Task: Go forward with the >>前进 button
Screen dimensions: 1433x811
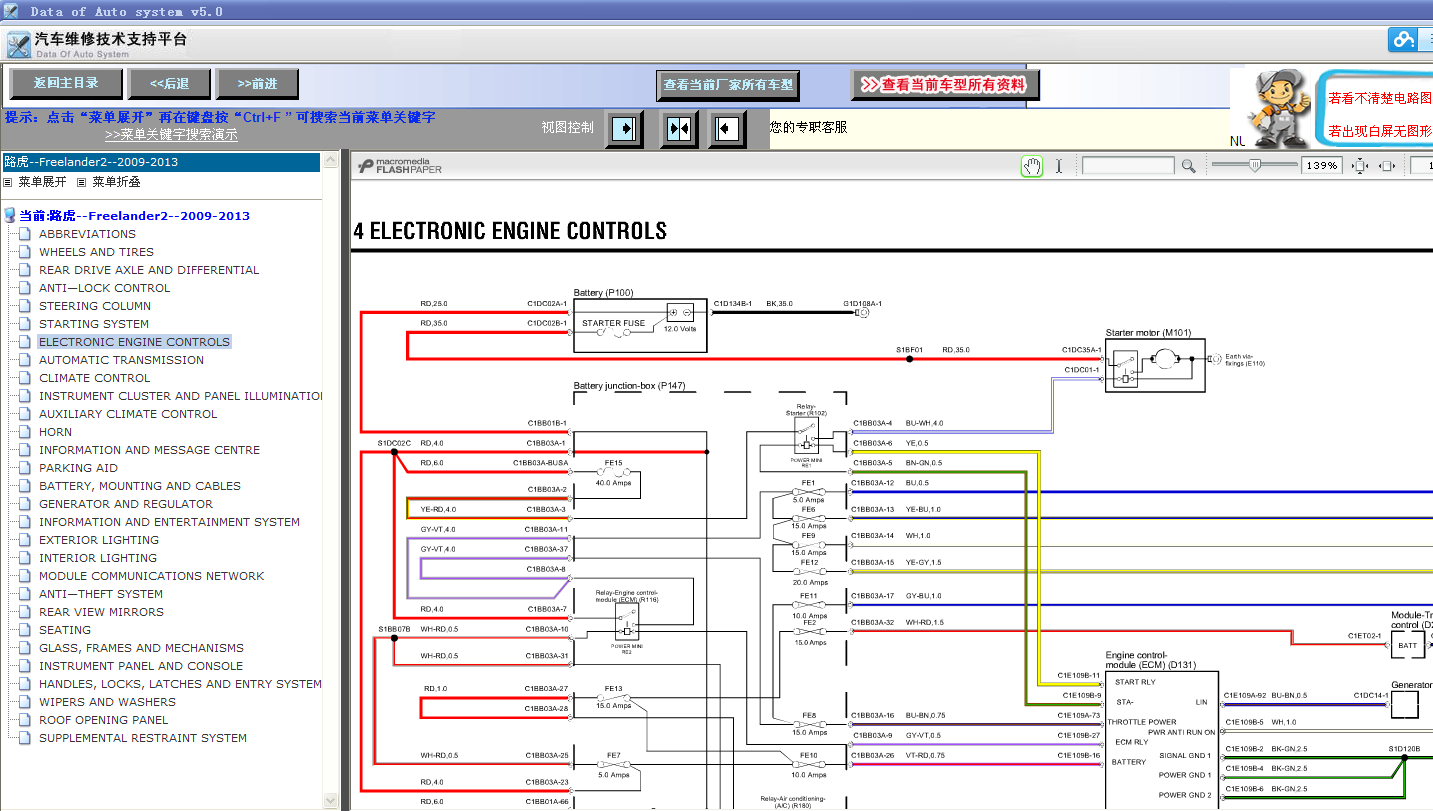Action: (257, 84)
